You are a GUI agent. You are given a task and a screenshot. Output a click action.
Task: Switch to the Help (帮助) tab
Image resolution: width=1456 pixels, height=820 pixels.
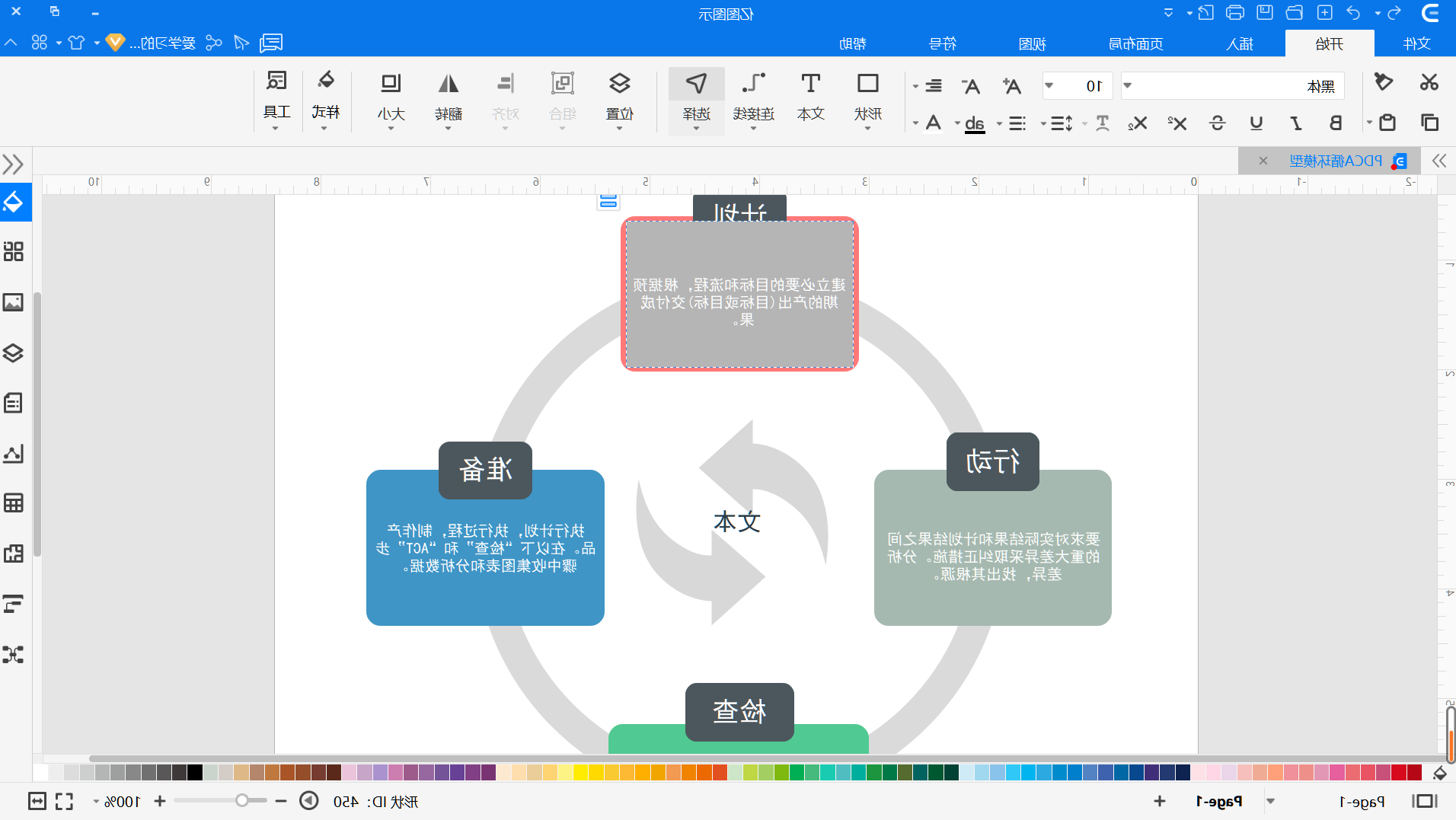tap(853, 43)
